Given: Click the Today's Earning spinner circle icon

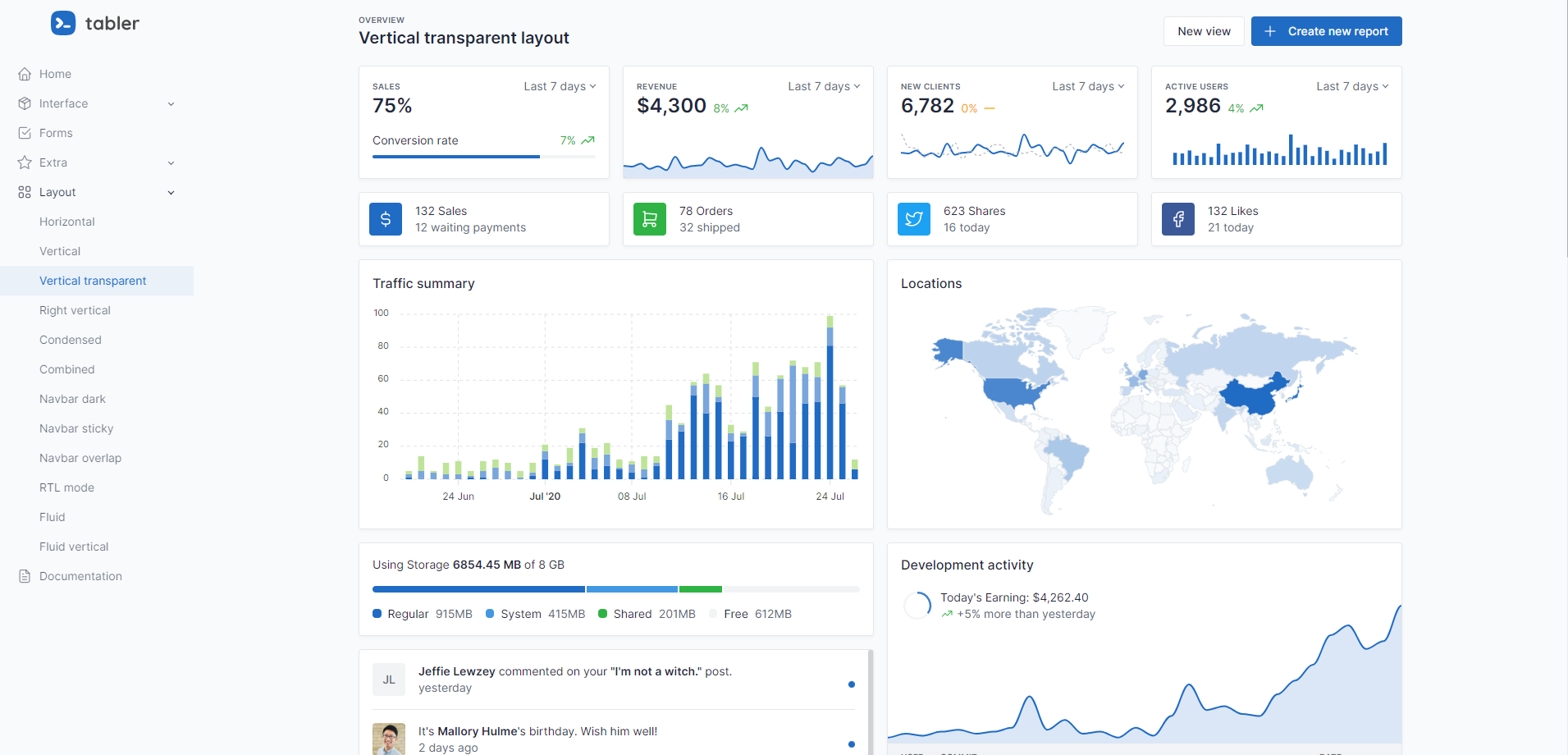Looking at the screenshot, I should point(917,606).
